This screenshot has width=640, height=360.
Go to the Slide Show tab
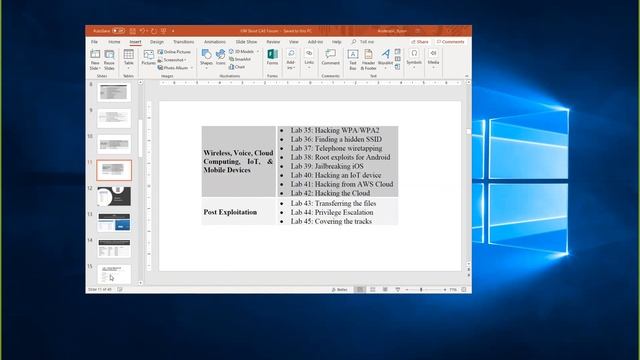[246, 42]
